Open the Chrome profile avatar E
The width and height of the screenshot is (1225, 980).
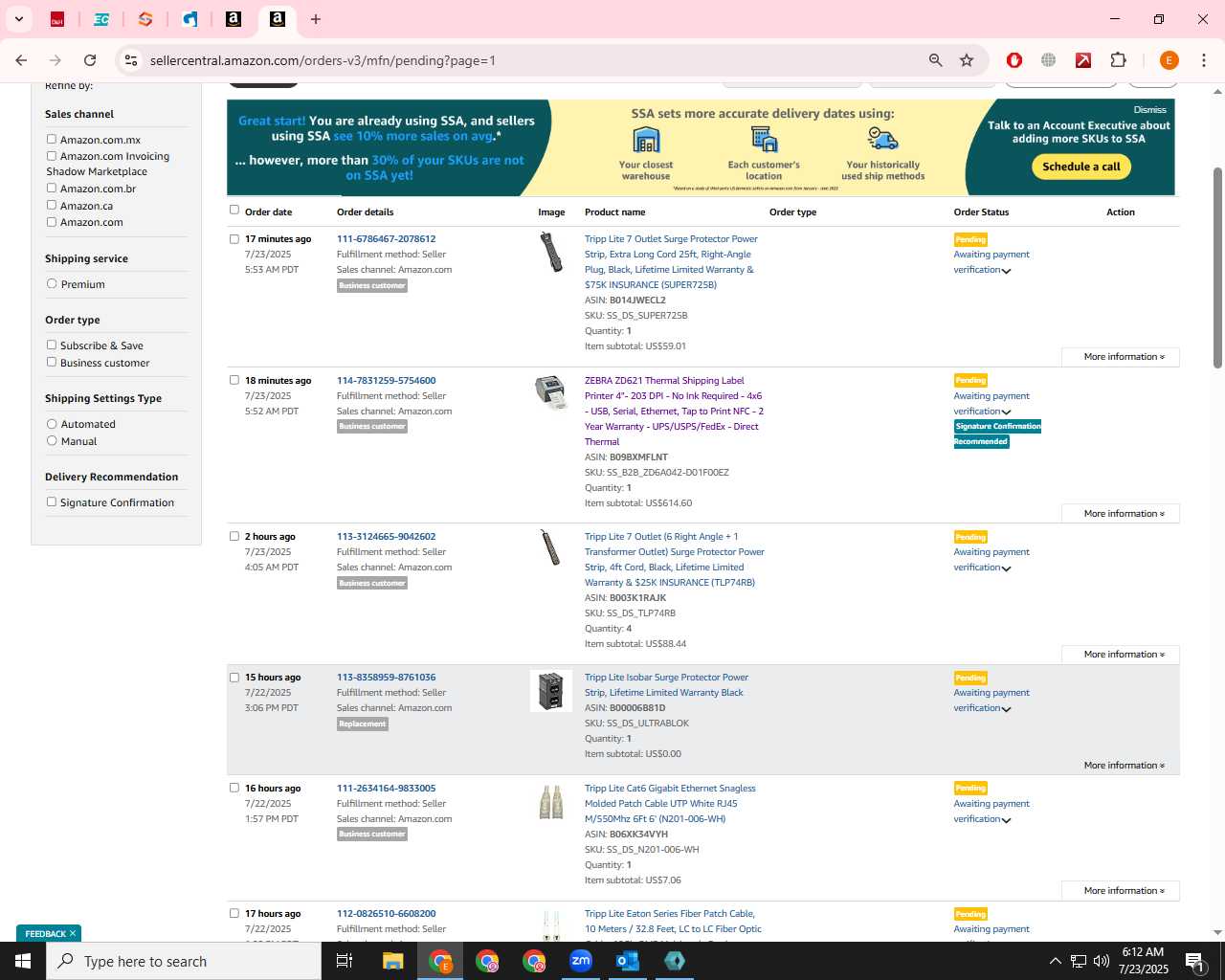pyautogui.click(x=1169, y=60)
